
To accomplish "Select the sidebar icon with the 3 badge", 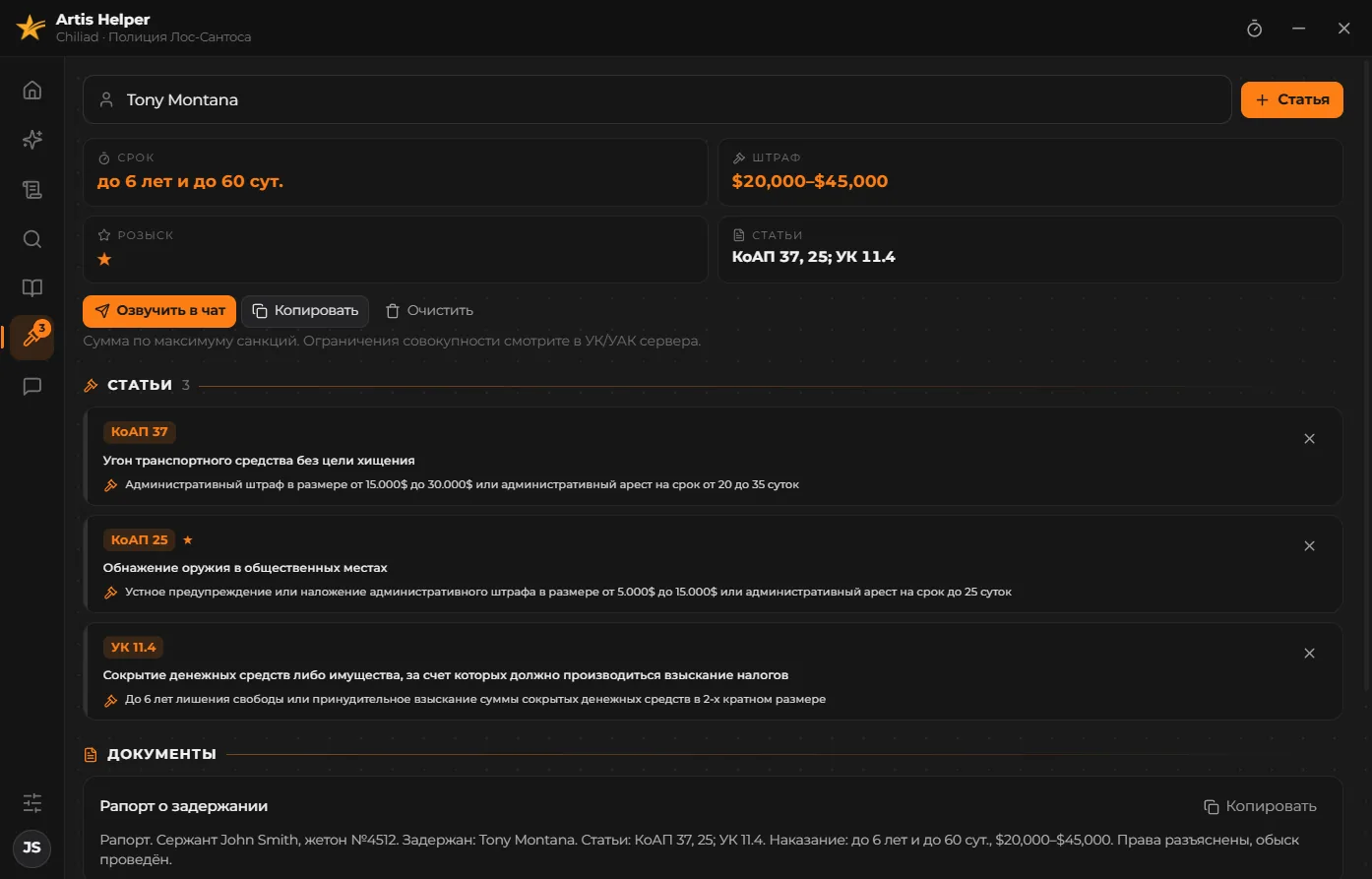I will click(32, 338).
